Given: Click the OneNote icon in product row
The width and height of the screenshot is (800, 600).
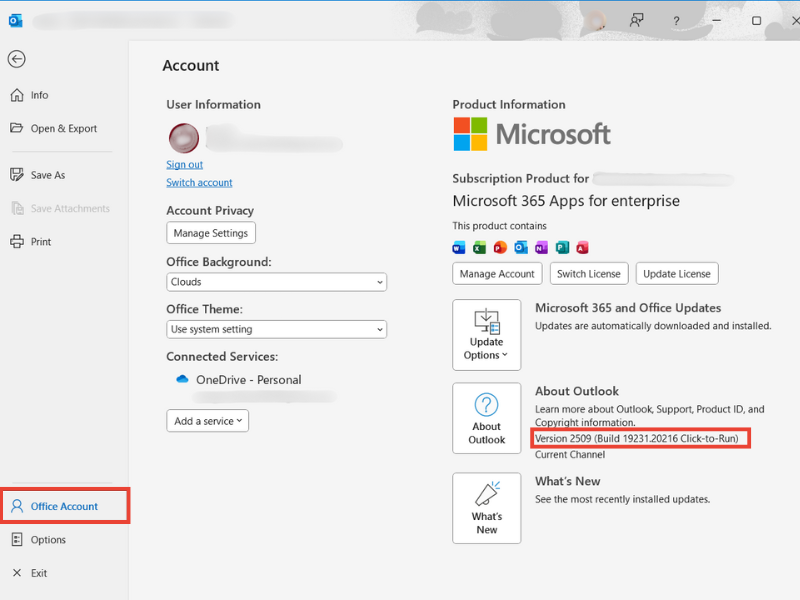Looking at the screenshot, I should [x=540, y=246].
